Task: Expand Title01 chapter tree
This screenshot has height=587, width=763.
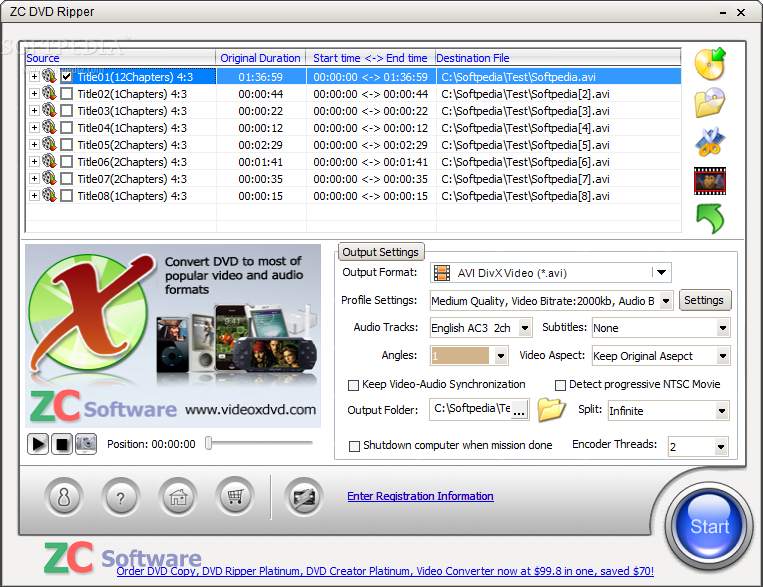Action: click(34, 76)
